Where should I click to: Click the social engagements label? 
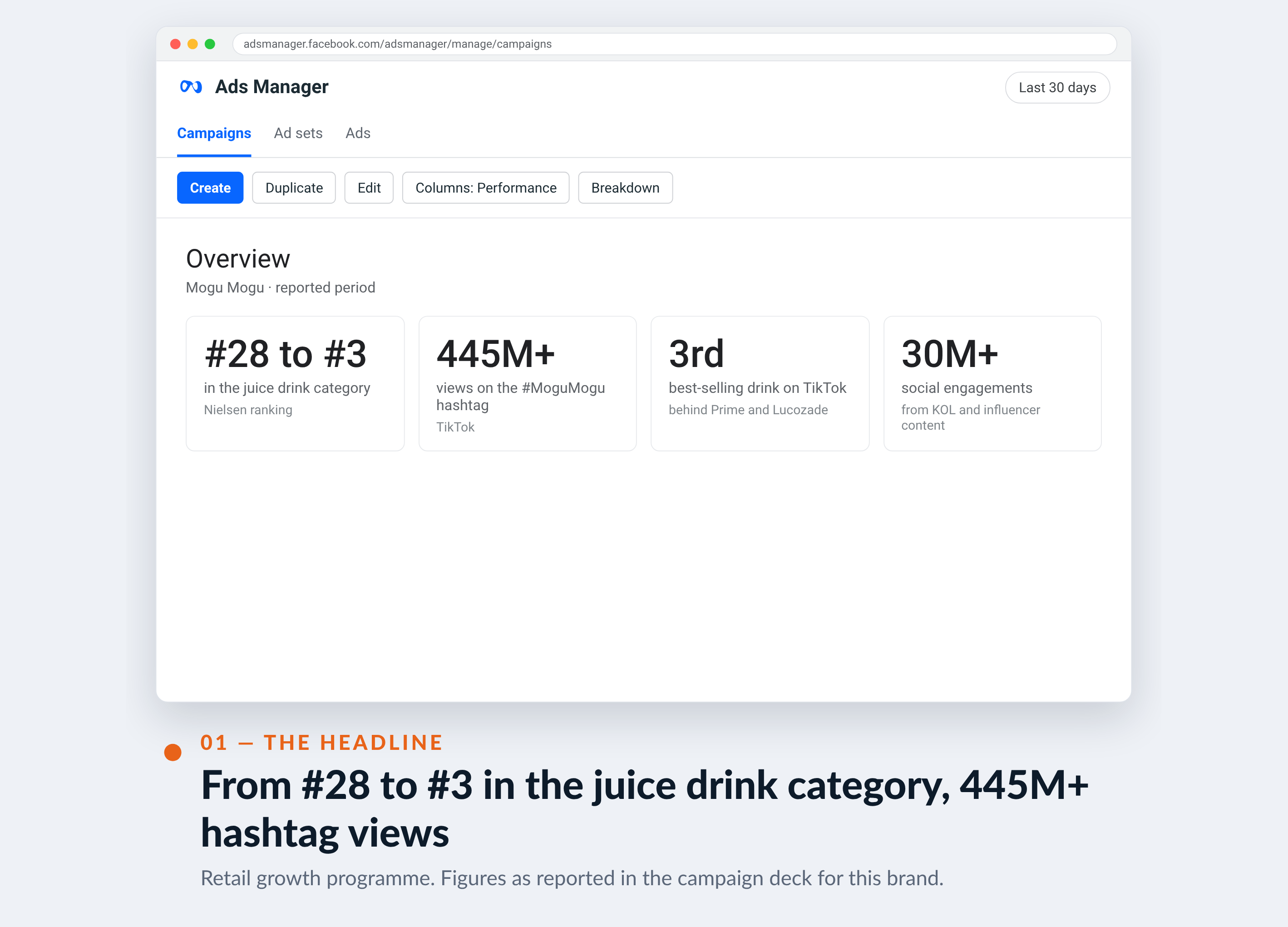(x=967, y=388)
